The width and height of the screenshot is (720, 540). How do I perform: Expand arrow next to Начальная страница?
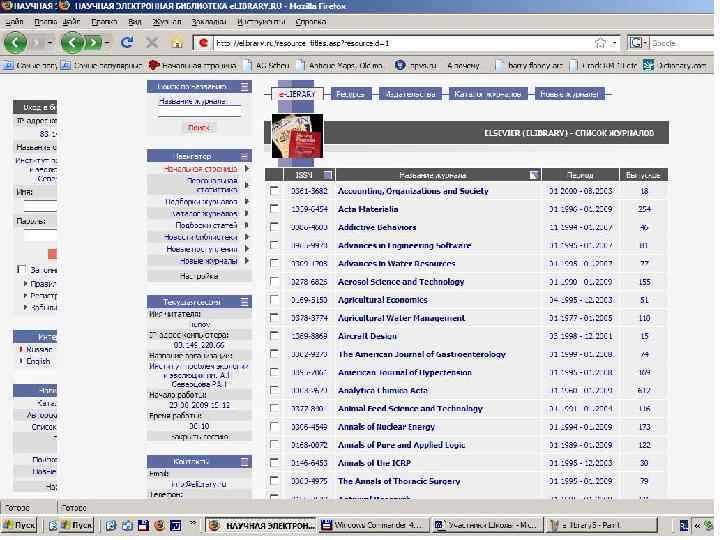247,169
